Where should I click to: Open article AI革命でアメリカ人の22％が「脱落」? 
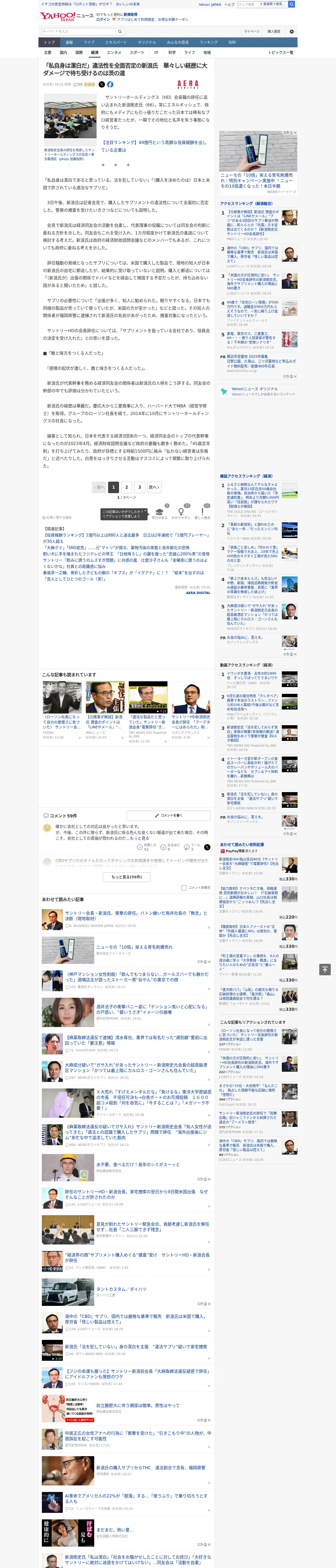coord(136,1498)
